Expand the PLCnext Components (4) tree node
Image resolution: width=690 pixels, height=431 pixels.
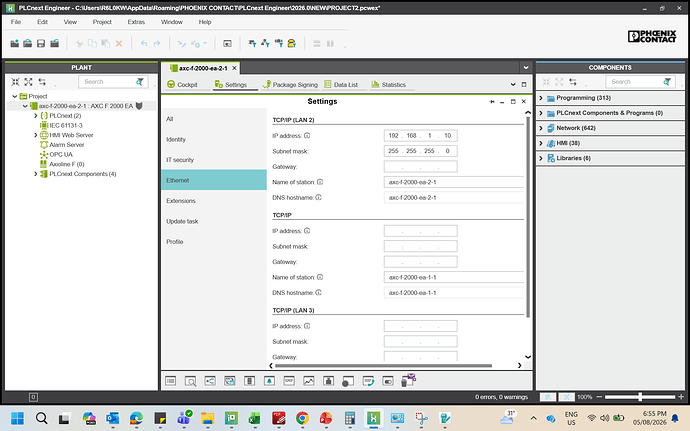[x=36, y=174]
